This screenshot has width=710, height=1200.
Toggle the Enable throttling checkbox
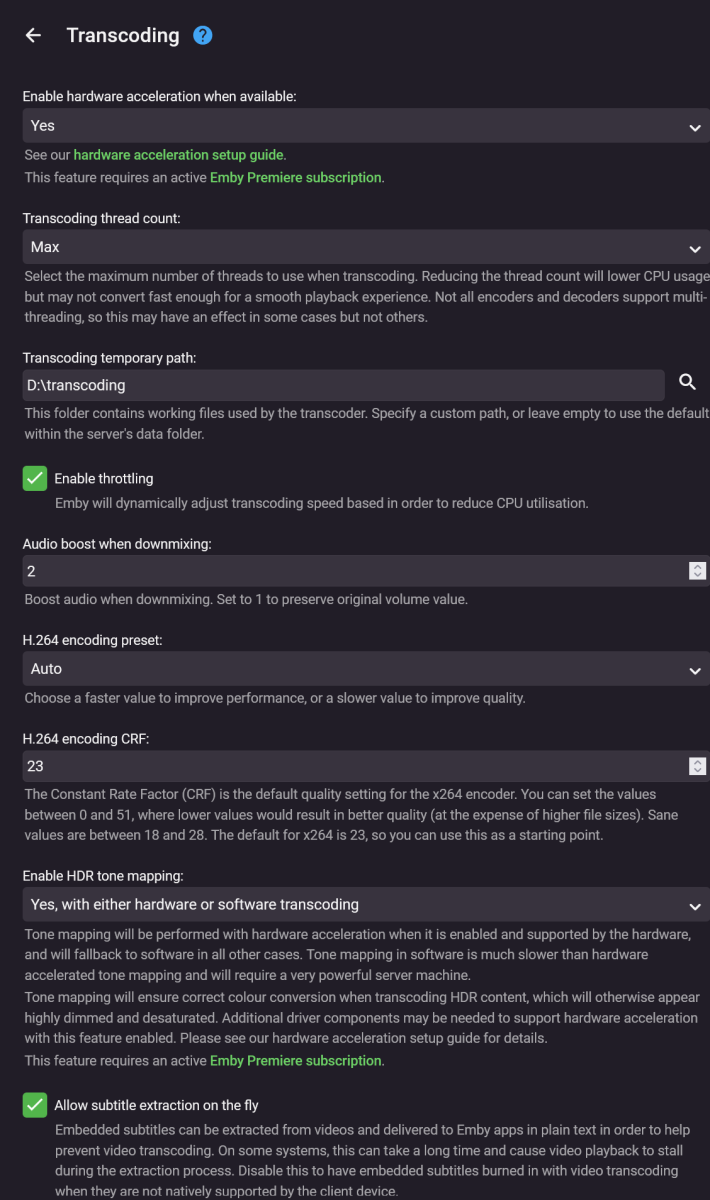click(35, 478)
